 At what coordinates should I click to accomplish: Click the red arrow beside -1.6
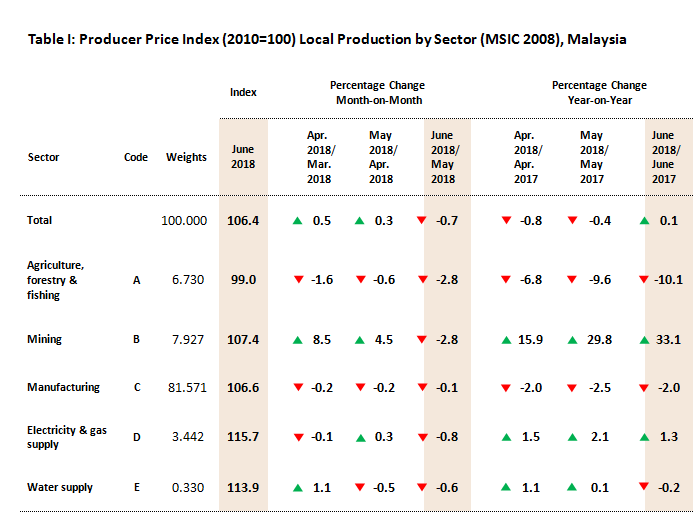[x=298, y=280]
